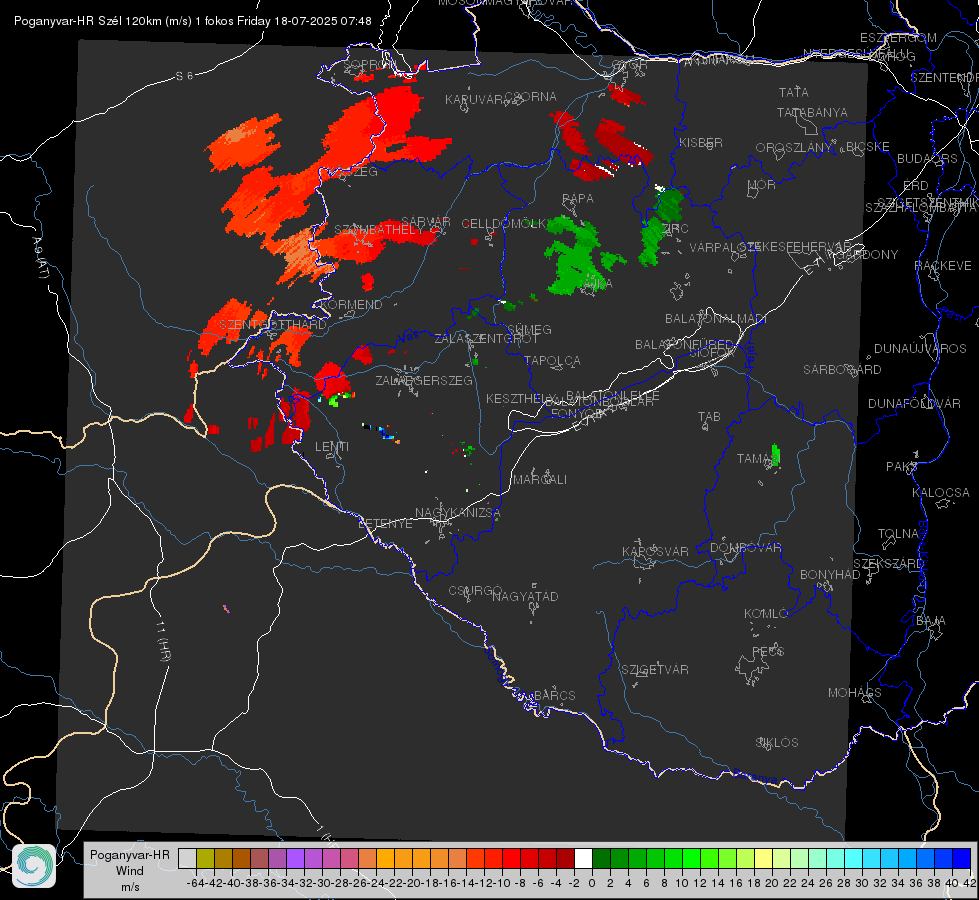Click the DUNAUJVAROS city label
The width and height of the screenshot is (979, 900).
click(x=920, y=349)
